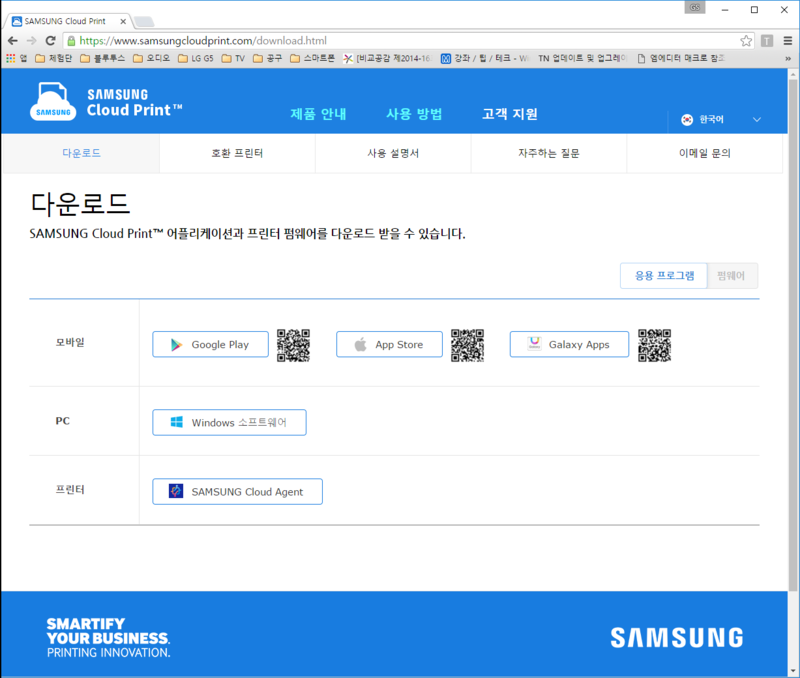Select the 다운로드 sub-tab
The height and width of the screenshot is (678, 800).
click(x=82, y=153)
